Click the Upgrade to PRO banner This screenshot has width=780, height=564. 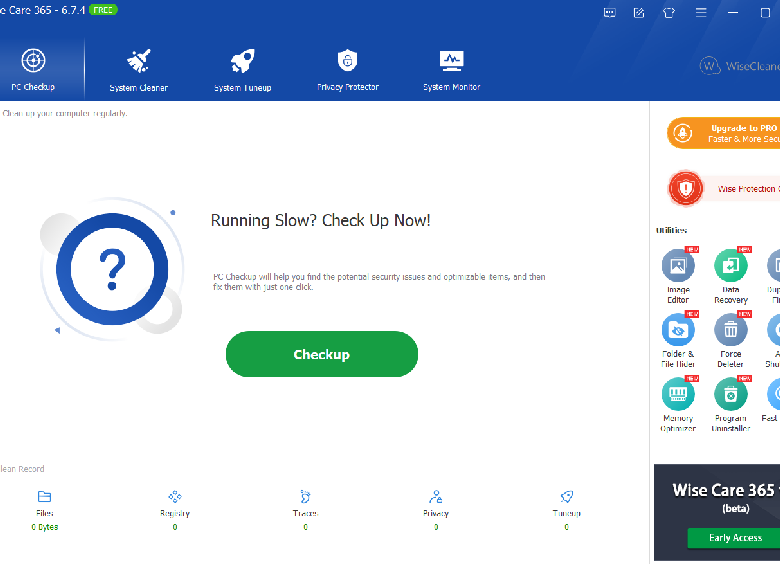click(x=723, y=133)
